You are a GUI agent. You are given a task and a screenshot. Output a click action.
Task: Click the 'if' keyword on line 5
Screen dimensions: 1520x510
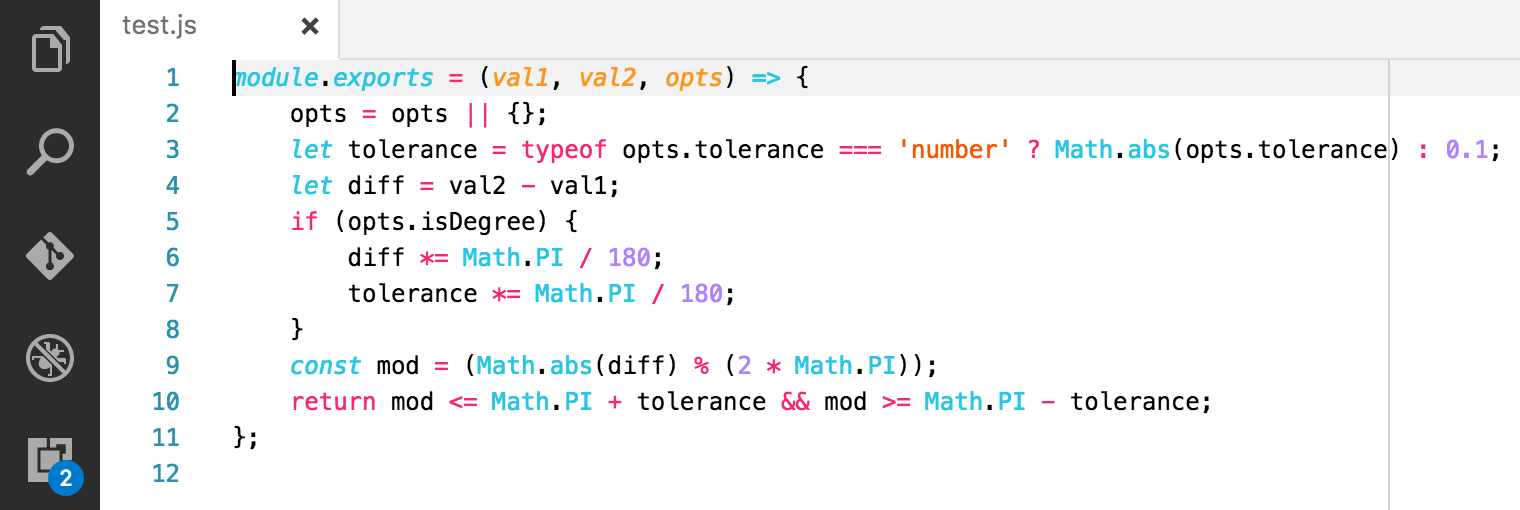pyautogui.click(x=305, y=222)
